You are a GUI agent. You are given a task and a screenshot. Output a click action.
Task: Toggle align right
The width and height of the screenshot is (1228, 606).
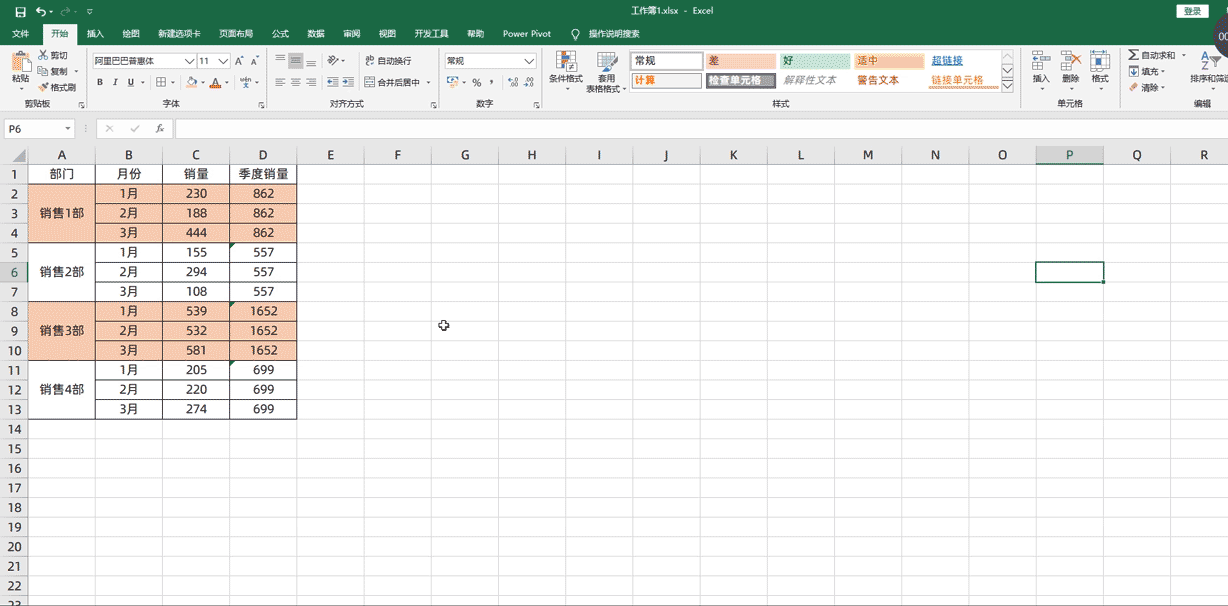coord(312,82)
